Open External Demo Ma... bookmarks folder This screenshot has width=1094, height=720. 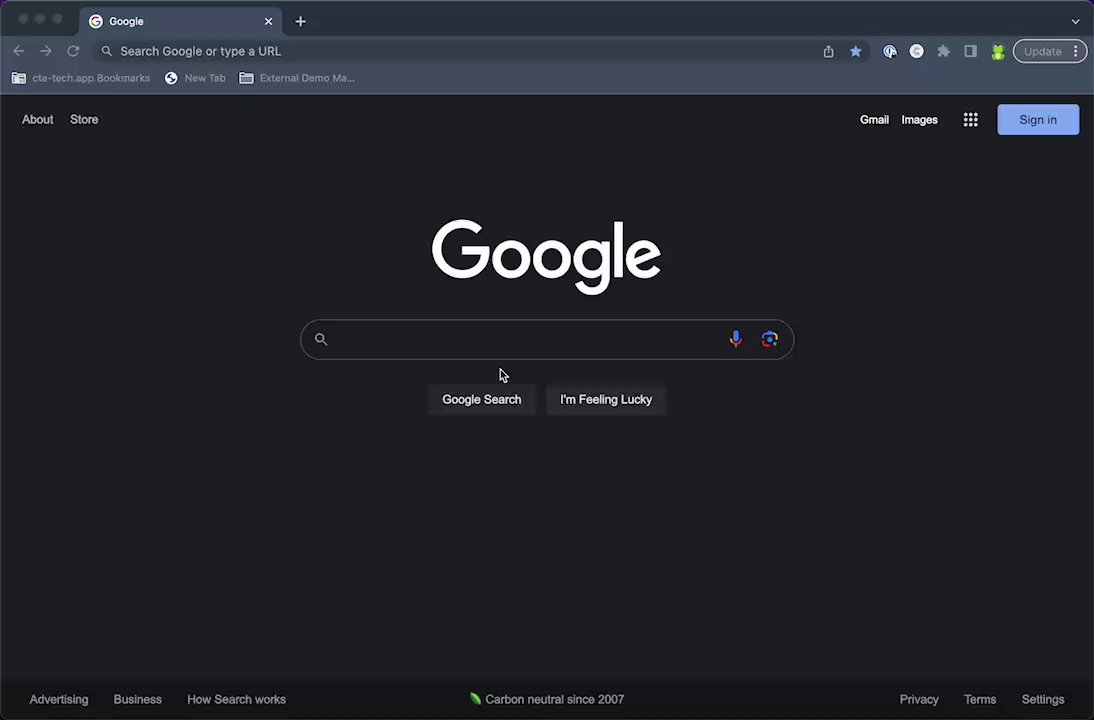coord(297,78)
